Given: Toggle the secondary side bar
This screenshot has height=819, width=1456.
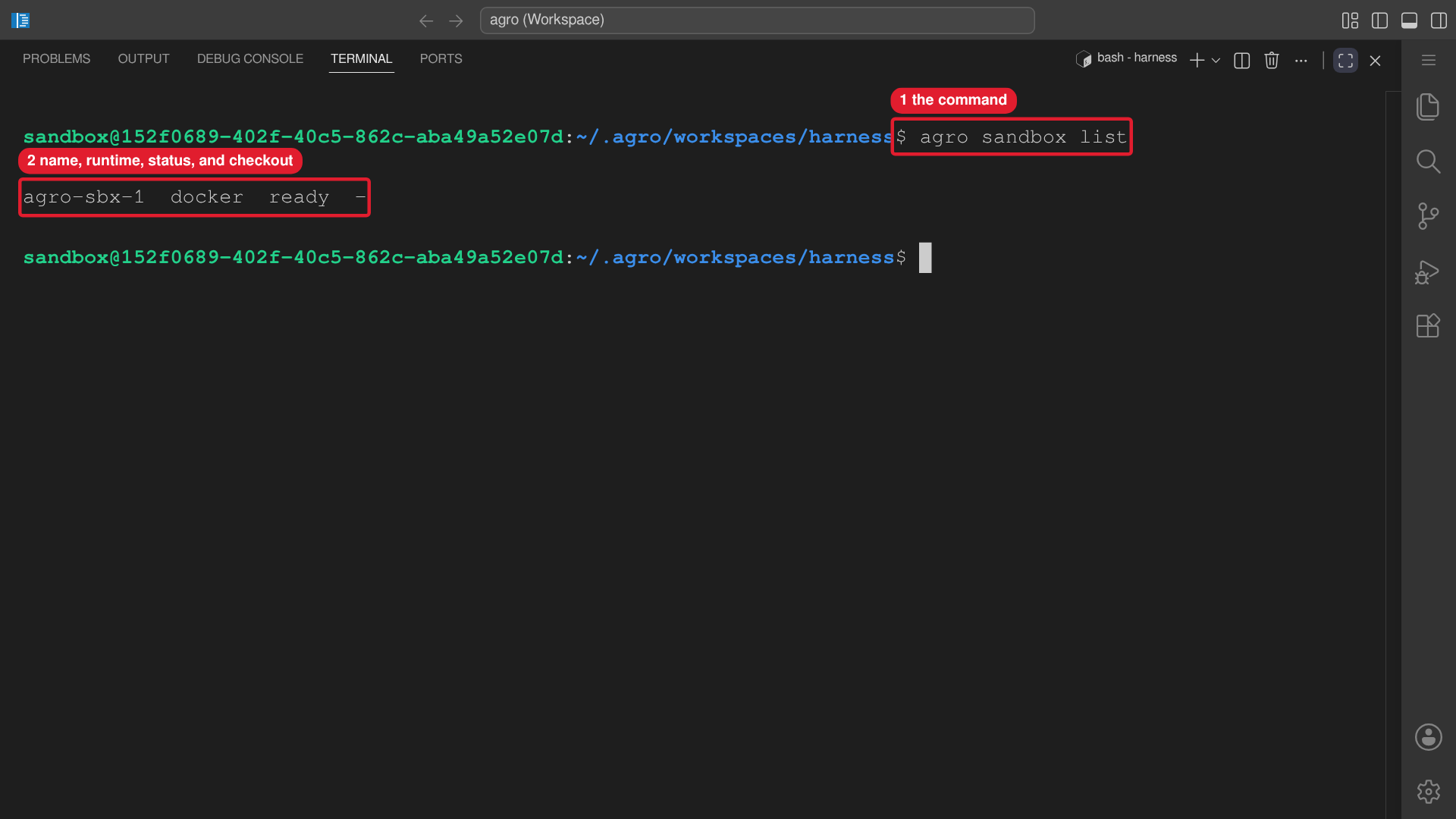Looking at the screenshot, I should tap(1439, 20).
